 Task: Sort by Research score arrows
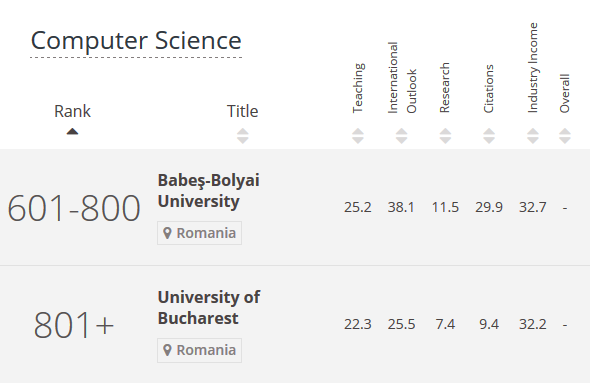[445, 136]
